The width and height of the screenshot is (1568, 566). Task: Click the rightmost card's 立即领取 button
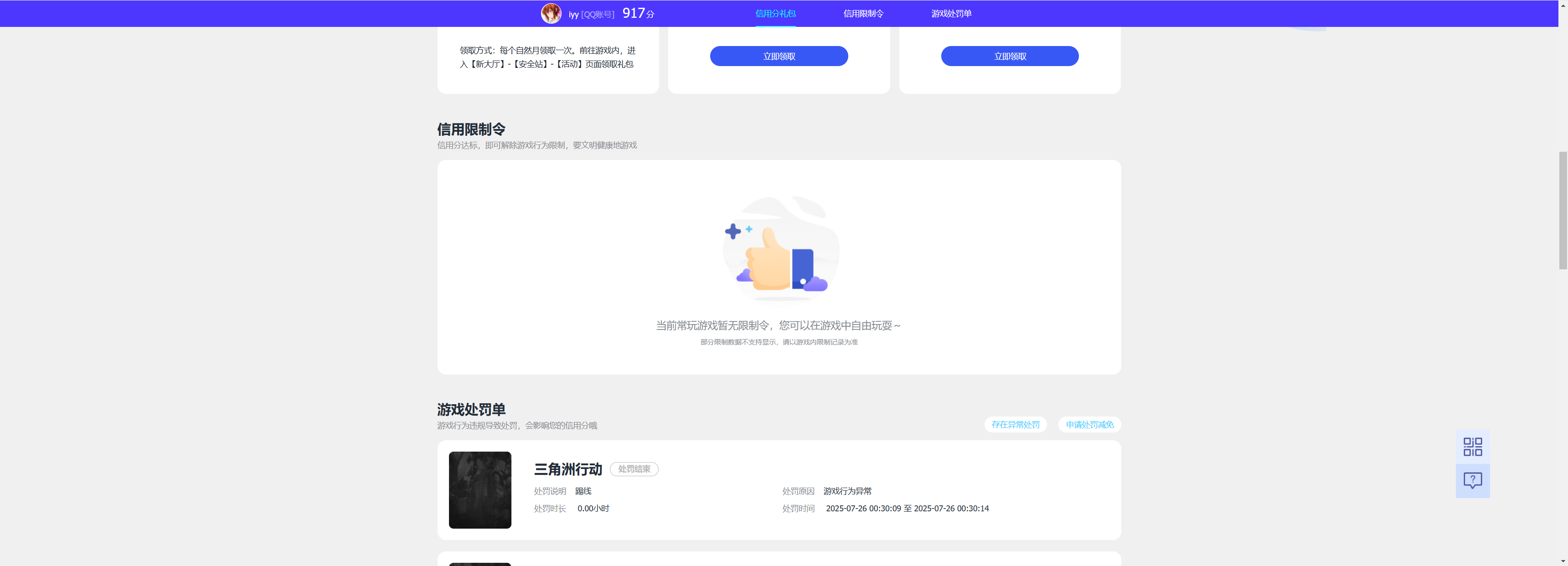click(x=1009, y=56)
